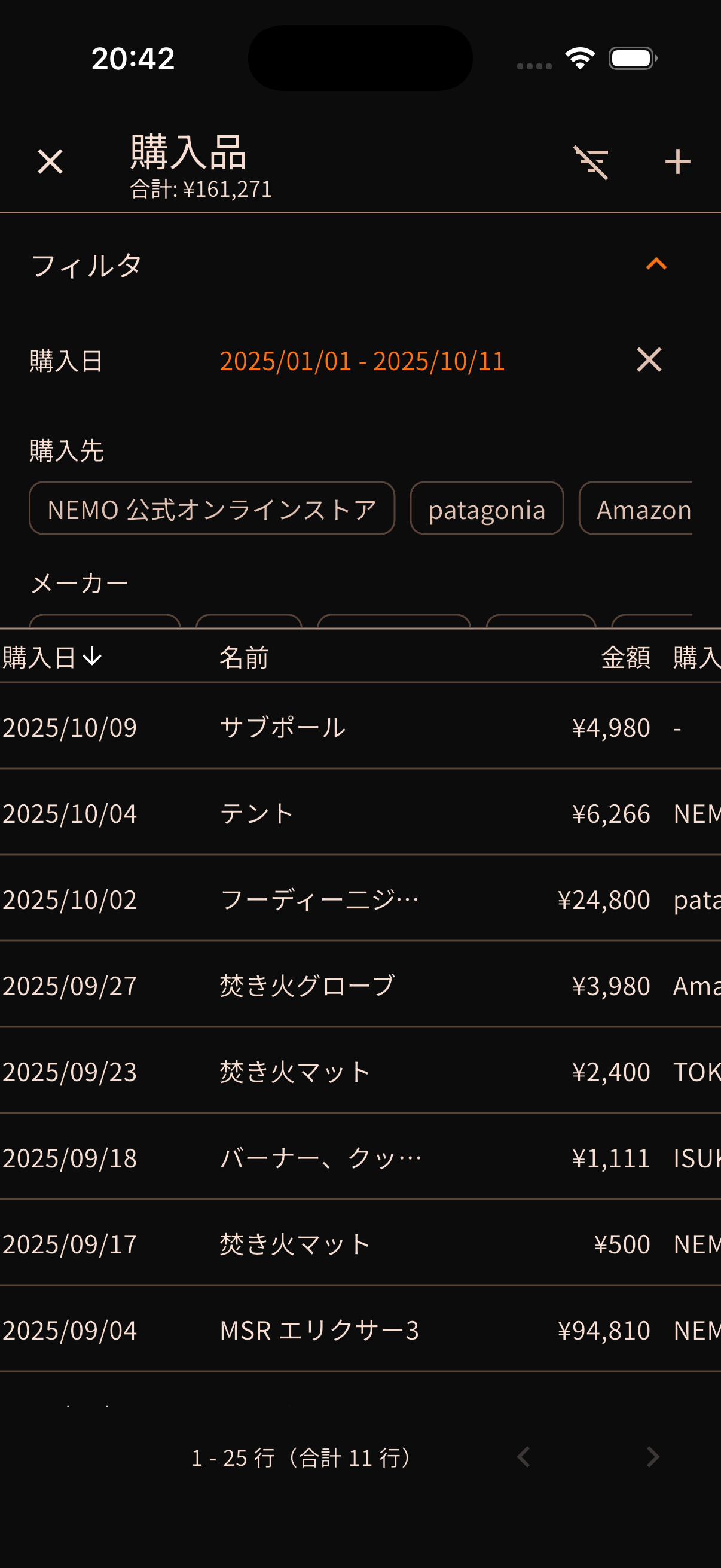Open the MSR エリクサー3 purchase entry
The width and height of the screenshot is (721, 1568).
tap(360, 1330)
